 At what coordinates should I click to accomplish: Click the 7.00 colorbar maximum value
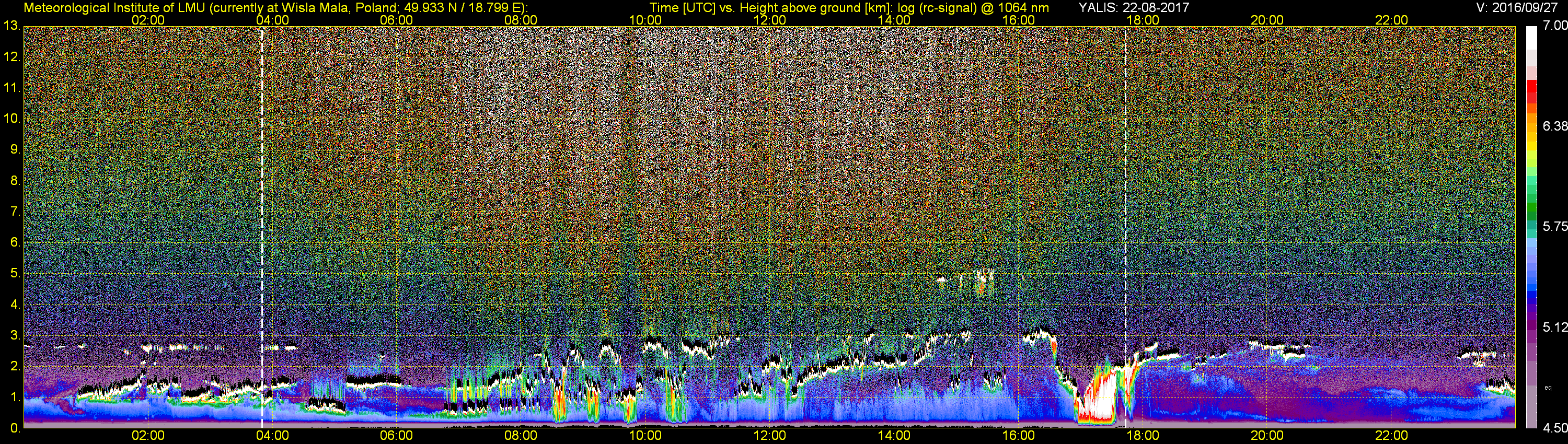tap(1555, 26)
